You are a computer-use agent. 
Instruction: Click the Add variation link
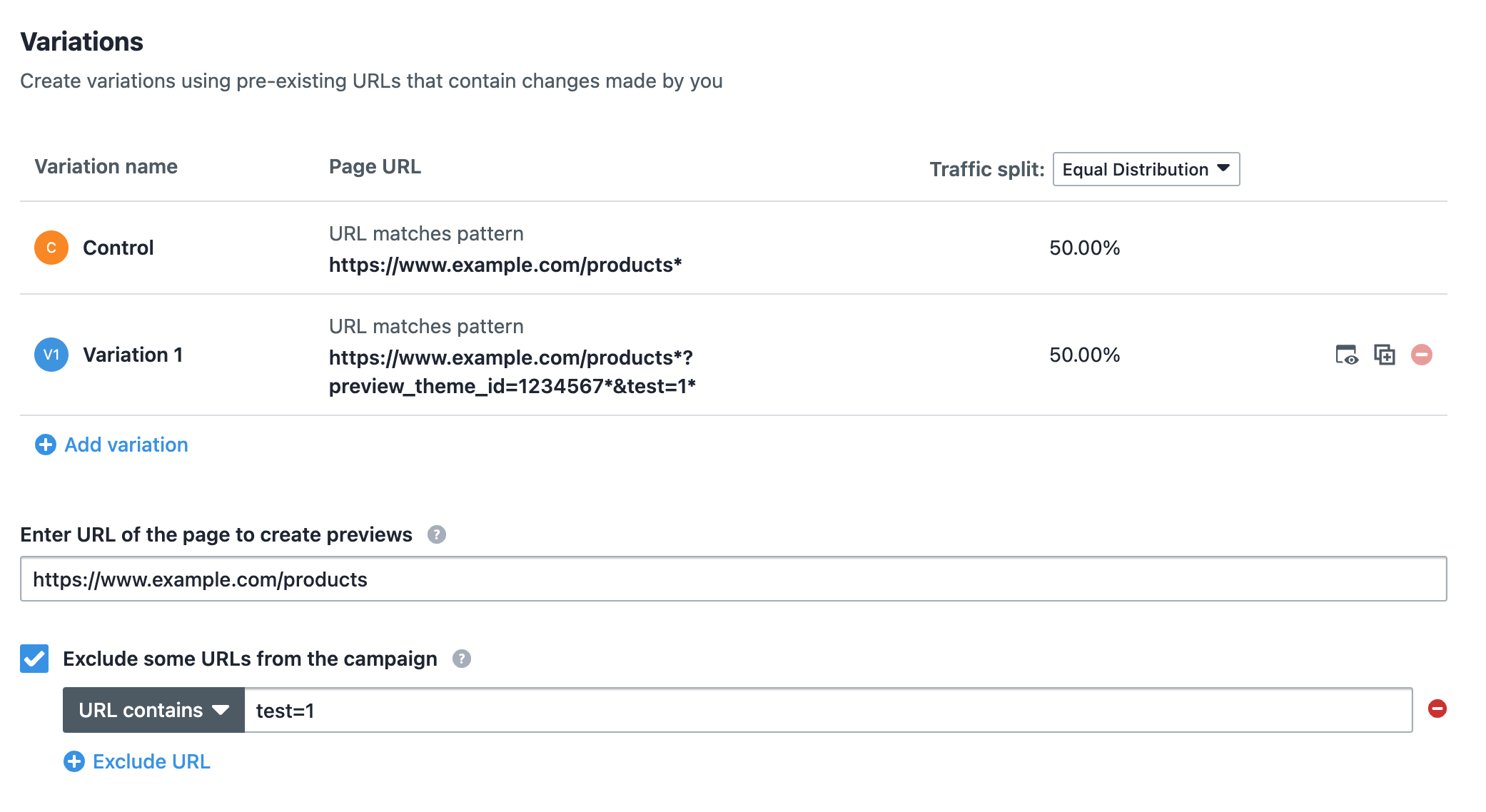pos(126,445)
